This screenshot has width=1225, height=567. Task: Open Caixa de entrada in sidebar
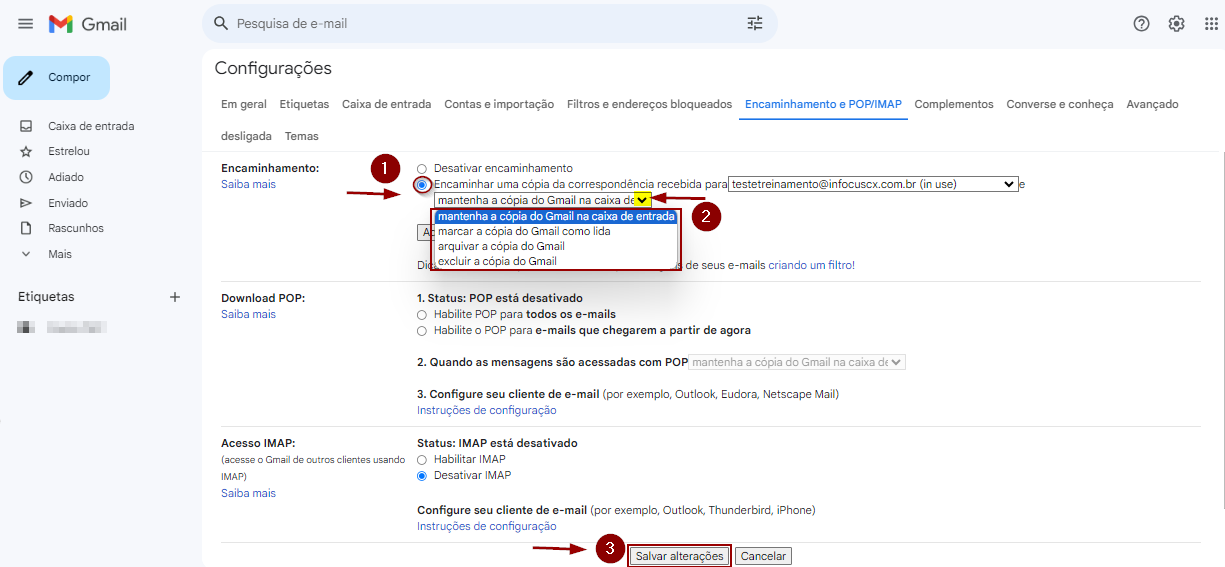90,126
